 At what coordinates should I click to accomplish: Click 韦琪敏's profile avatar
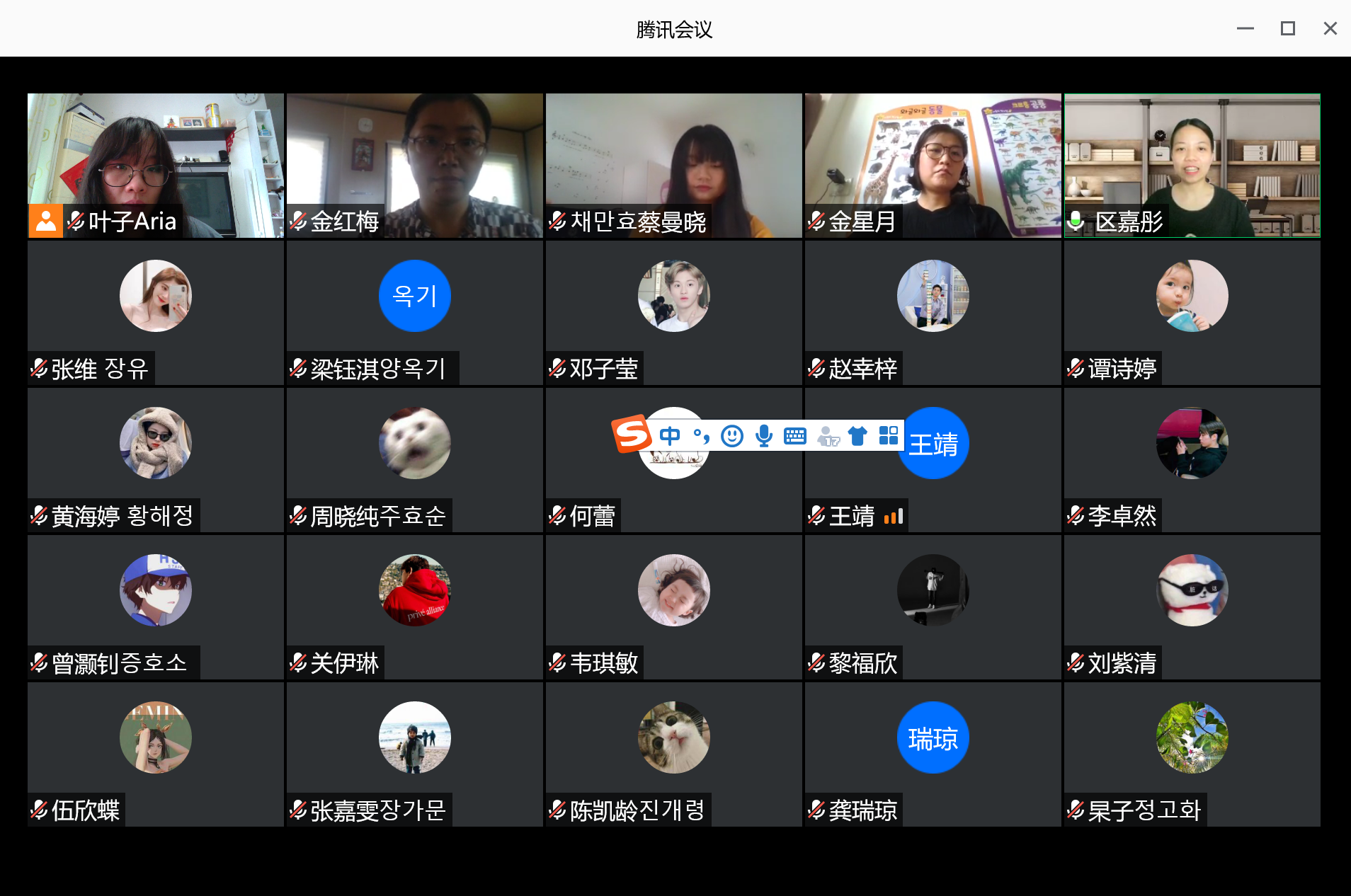point(674,590)
